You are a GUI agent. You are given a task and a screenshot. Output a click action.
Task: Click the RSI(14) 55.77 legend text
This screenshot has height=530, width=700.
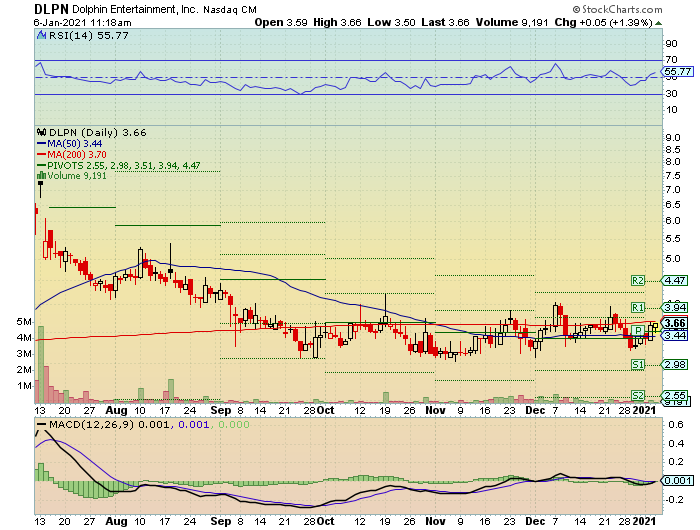tap(88, 36)
